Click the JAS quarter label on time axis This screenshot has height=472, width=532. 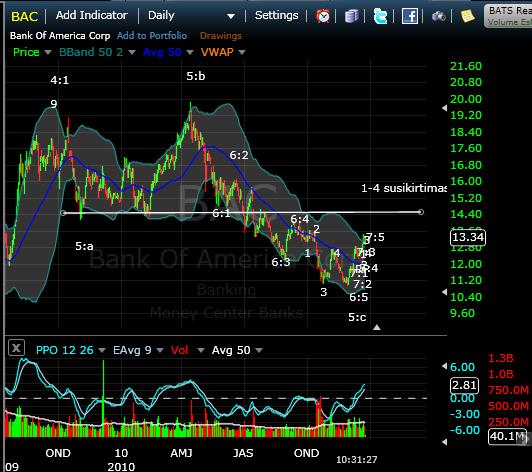click(243, 453)
